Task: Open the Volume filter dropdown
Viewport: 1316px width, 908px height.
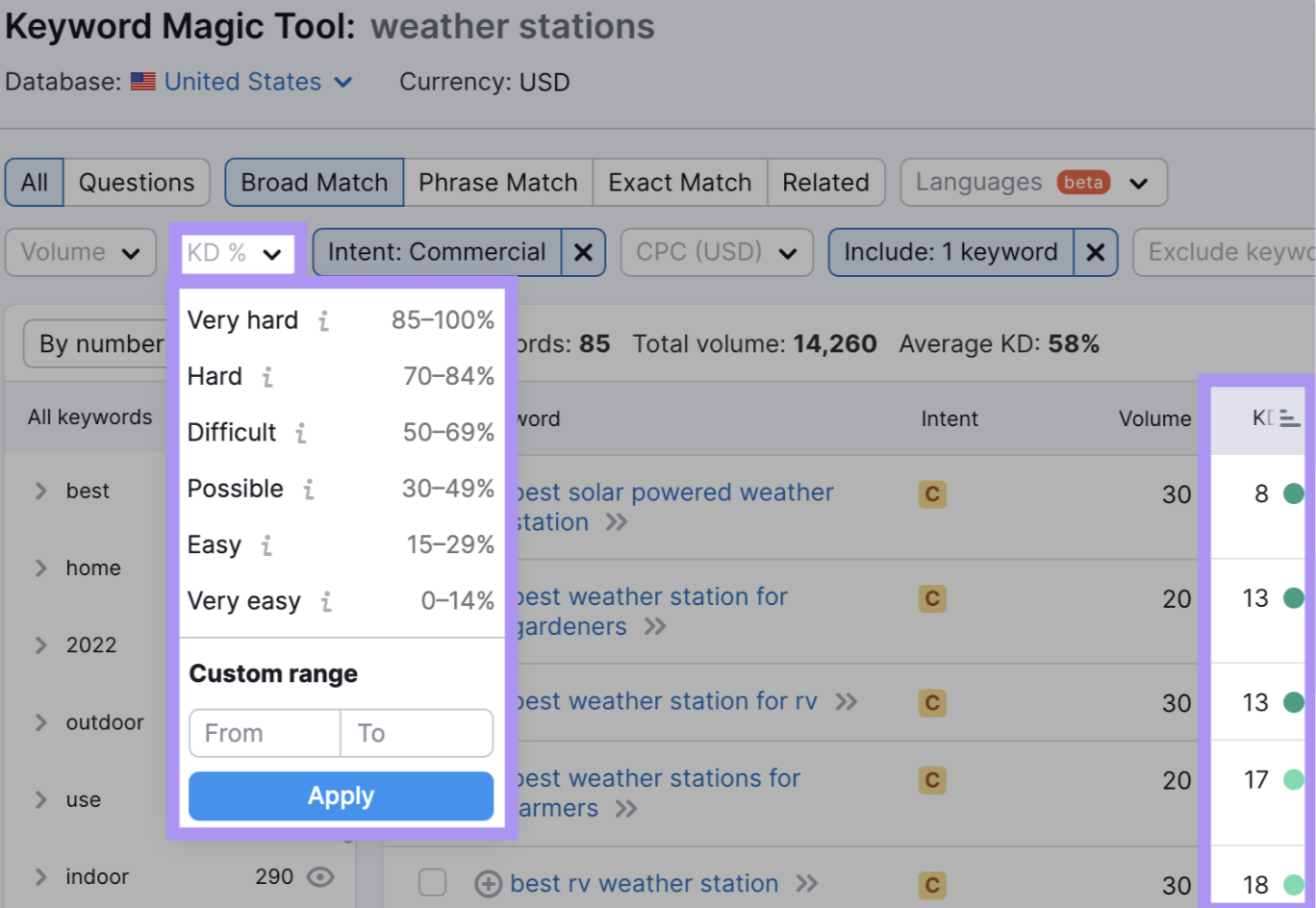Action: tap(81, 252)
